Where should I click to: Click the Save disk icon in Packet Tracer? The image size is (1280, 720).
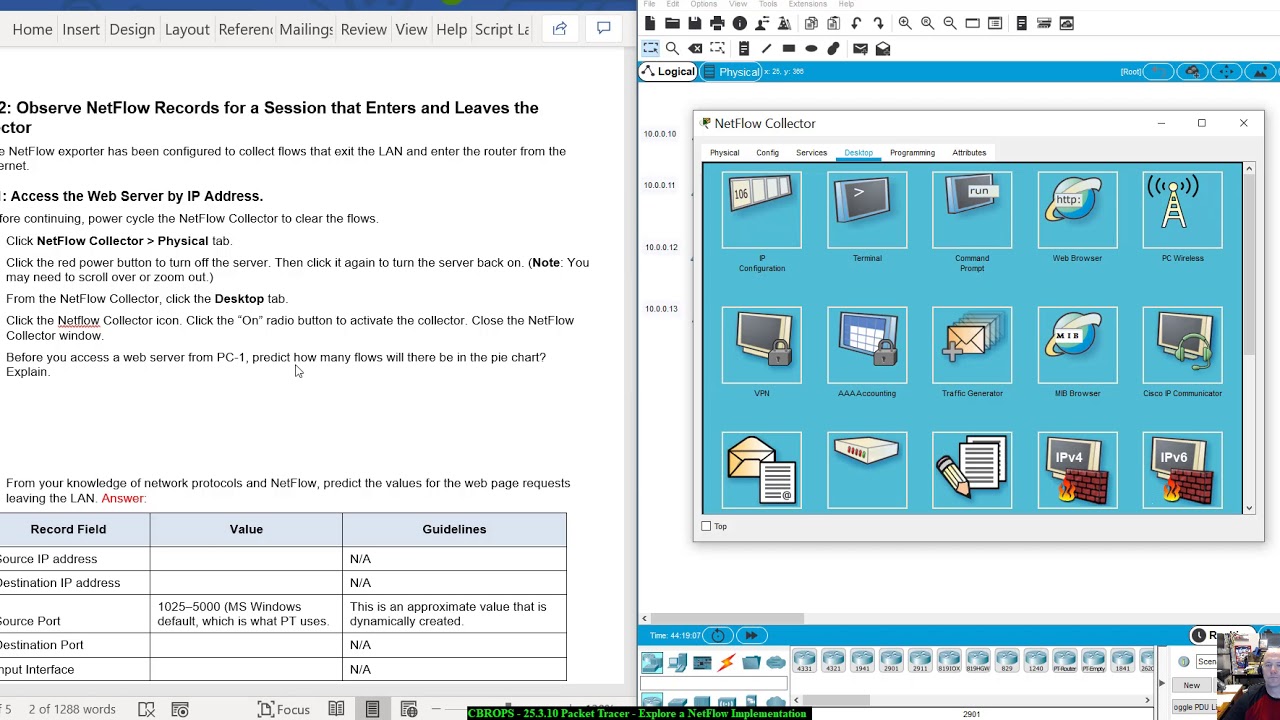tap(694, 23)
